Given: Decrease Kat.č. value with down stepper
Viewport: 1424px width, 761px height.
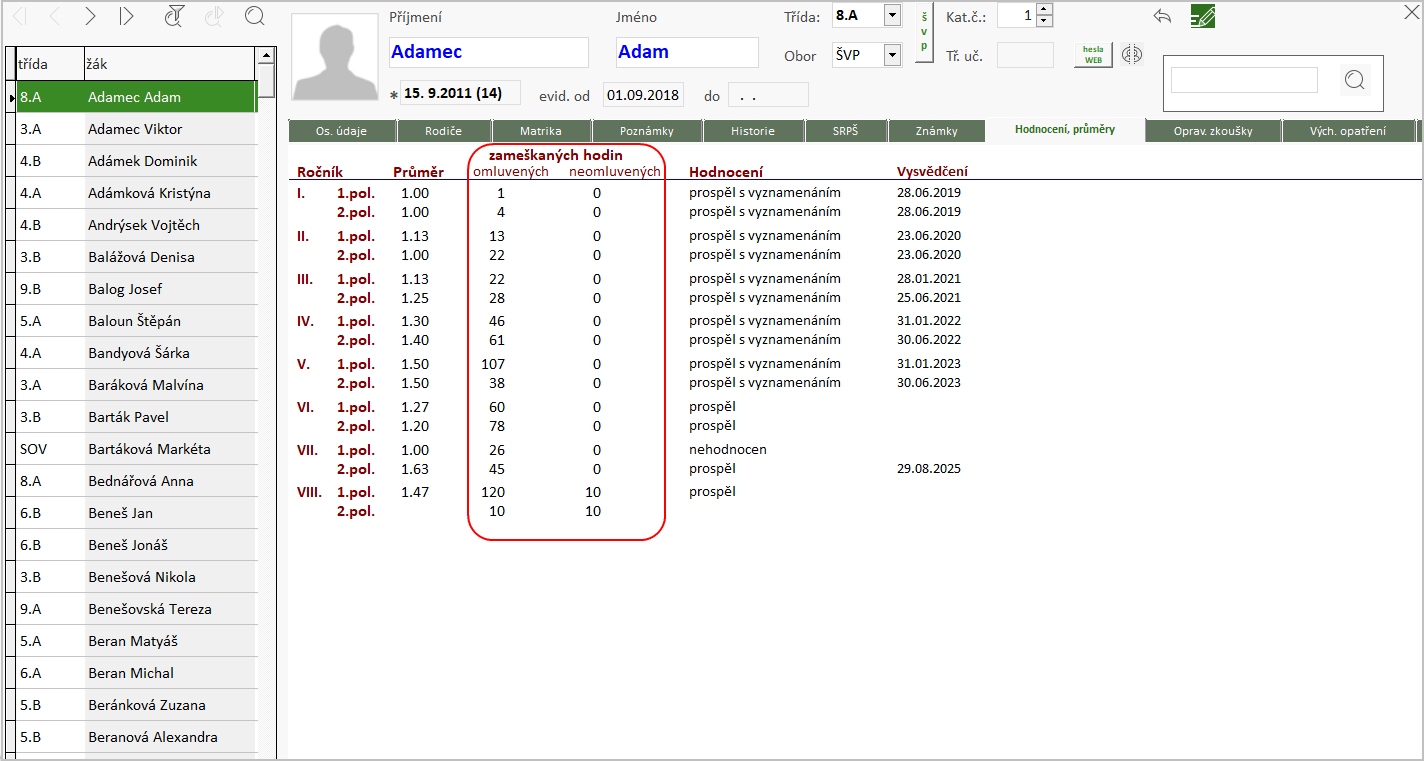Looking at the screenshot, I should pyautogui.click(x=1045, y=21).
